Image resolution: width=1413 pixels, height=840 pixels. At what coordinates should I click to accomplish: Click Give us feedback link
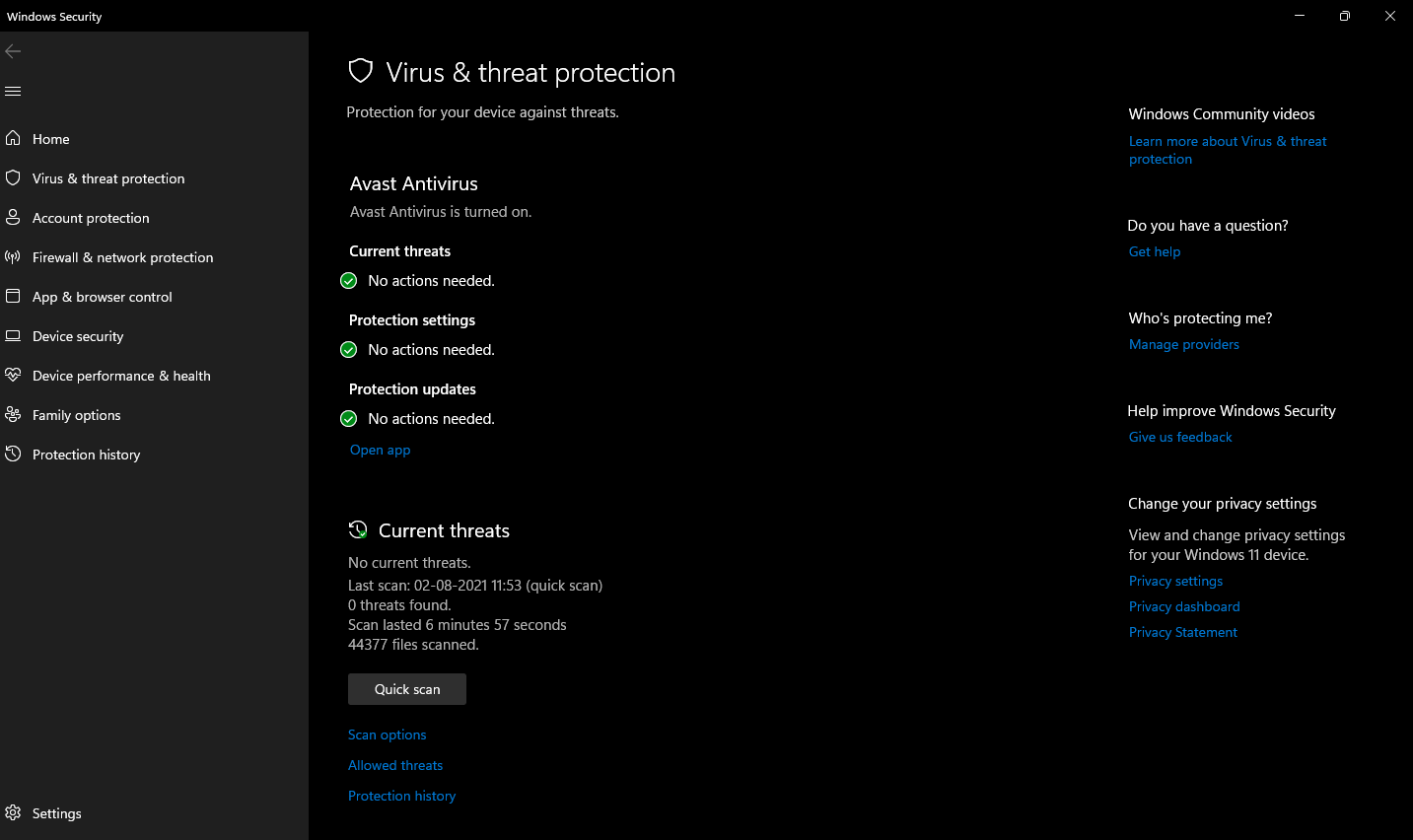pos(1180,437)
